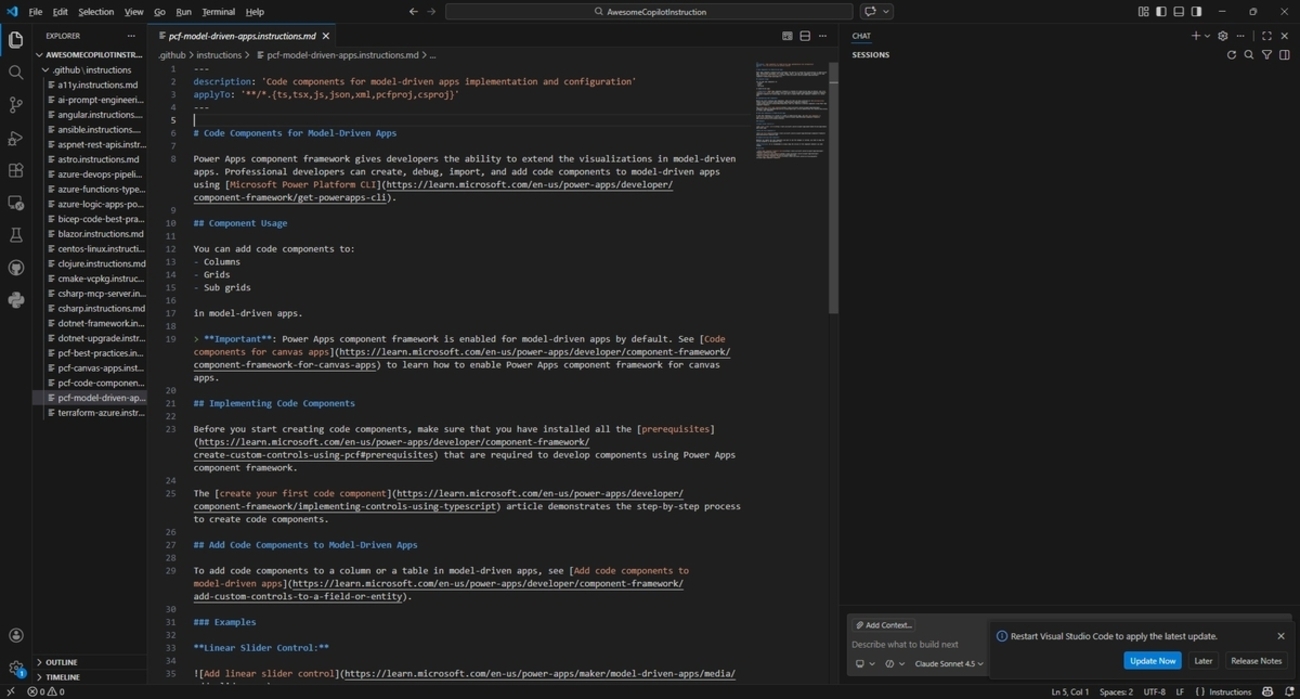Open the GitHub view in the activity bar

click(16, 268)
